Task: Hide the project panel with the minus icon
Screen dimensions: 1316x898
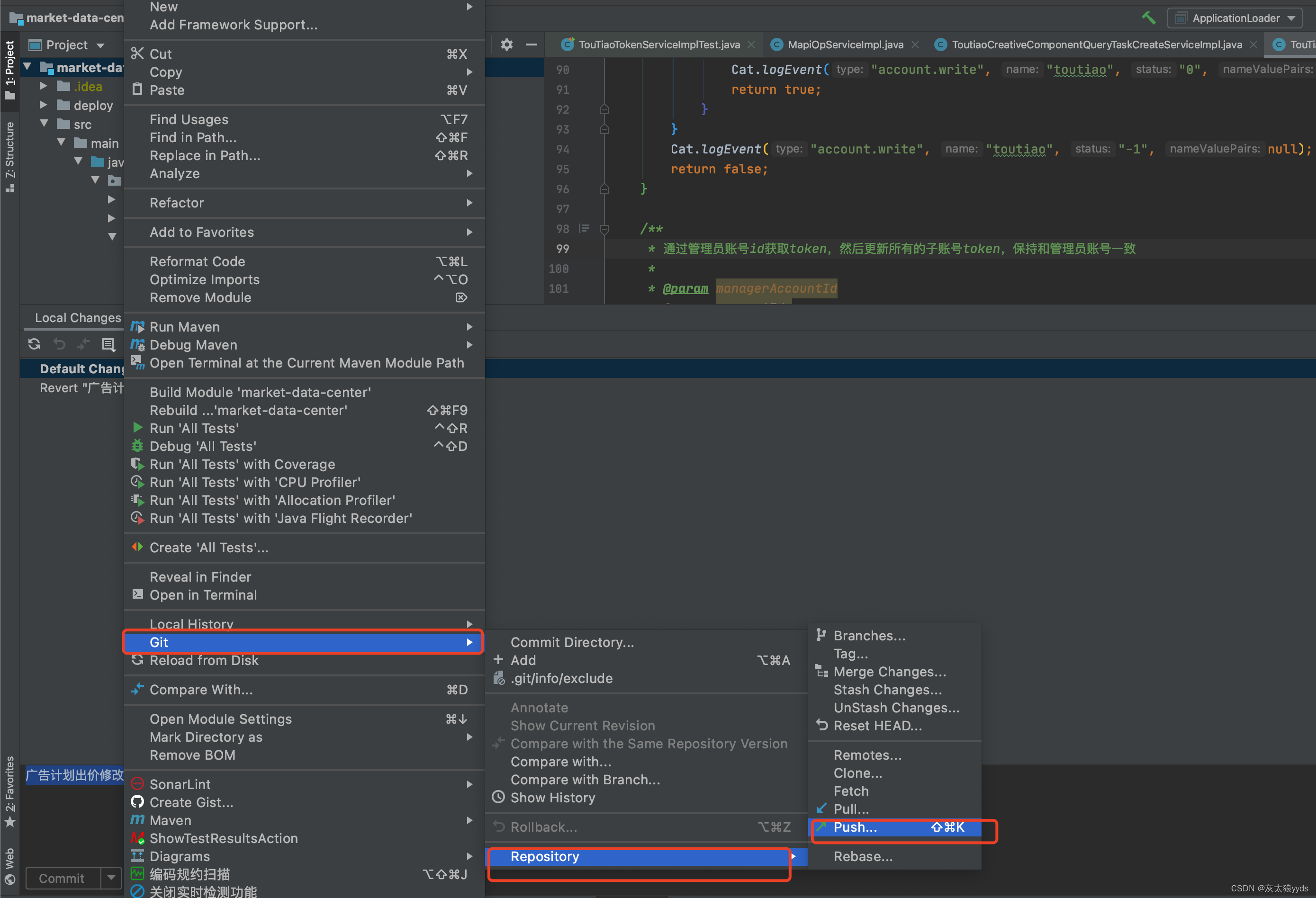Action: (531, 44)
